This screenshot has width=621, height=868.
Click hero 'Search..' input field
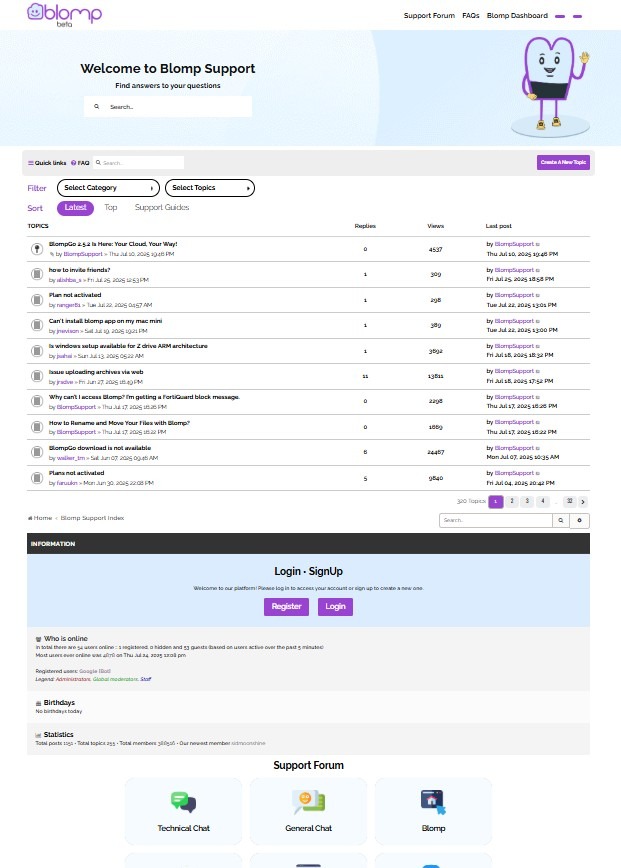(x=168, y=106)
